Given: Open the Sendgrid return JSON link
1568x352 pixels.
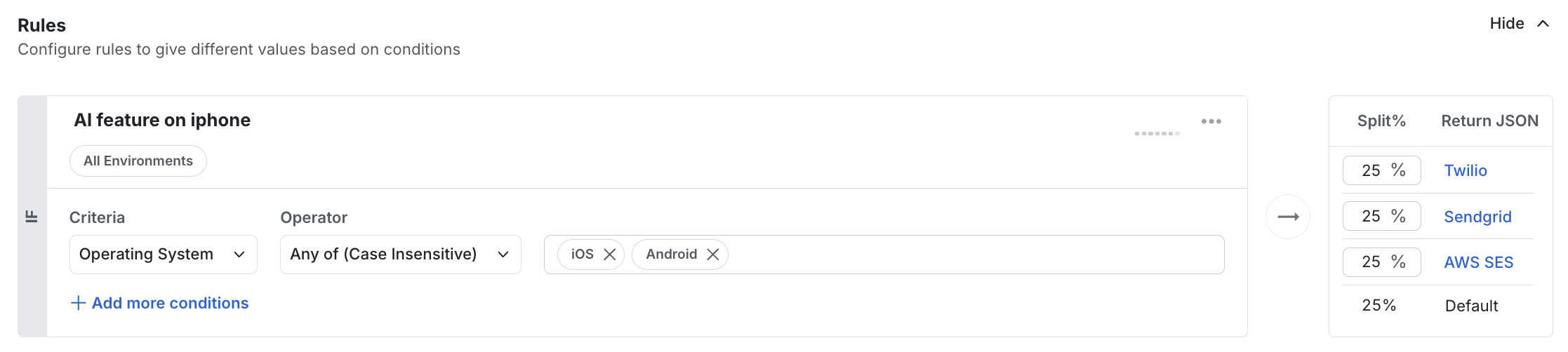Looking at the screenshot, I should coord(1477,217).
